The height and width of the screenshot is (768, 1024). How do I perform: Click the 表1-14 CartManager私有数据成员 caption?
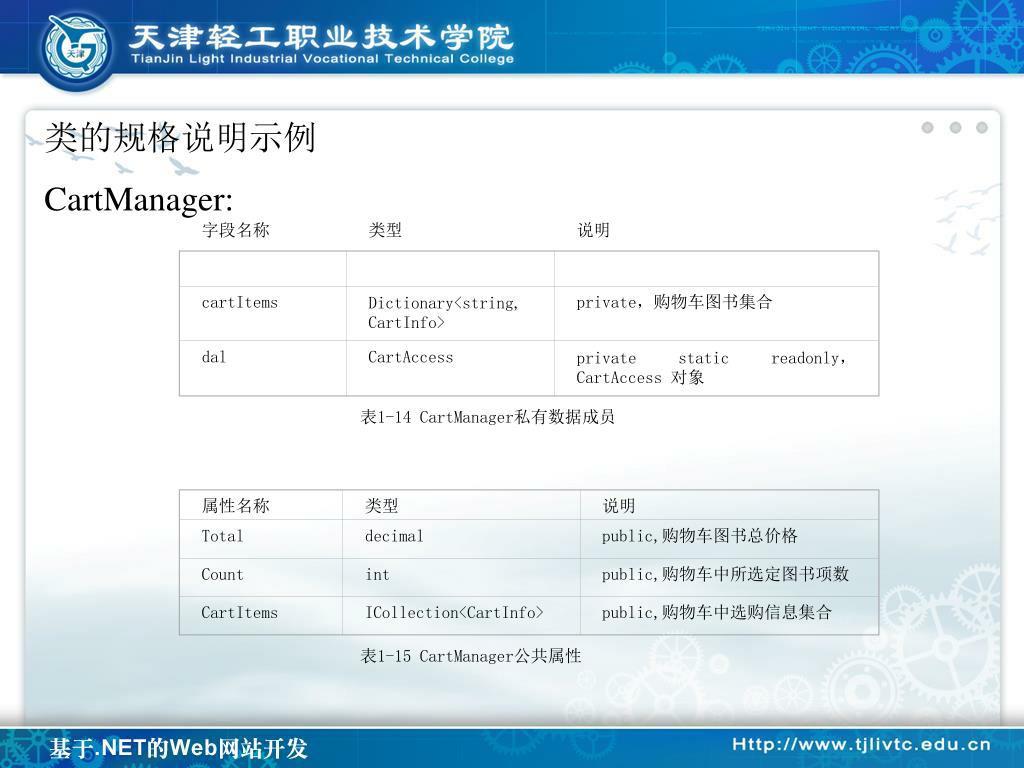pos(487,417)
